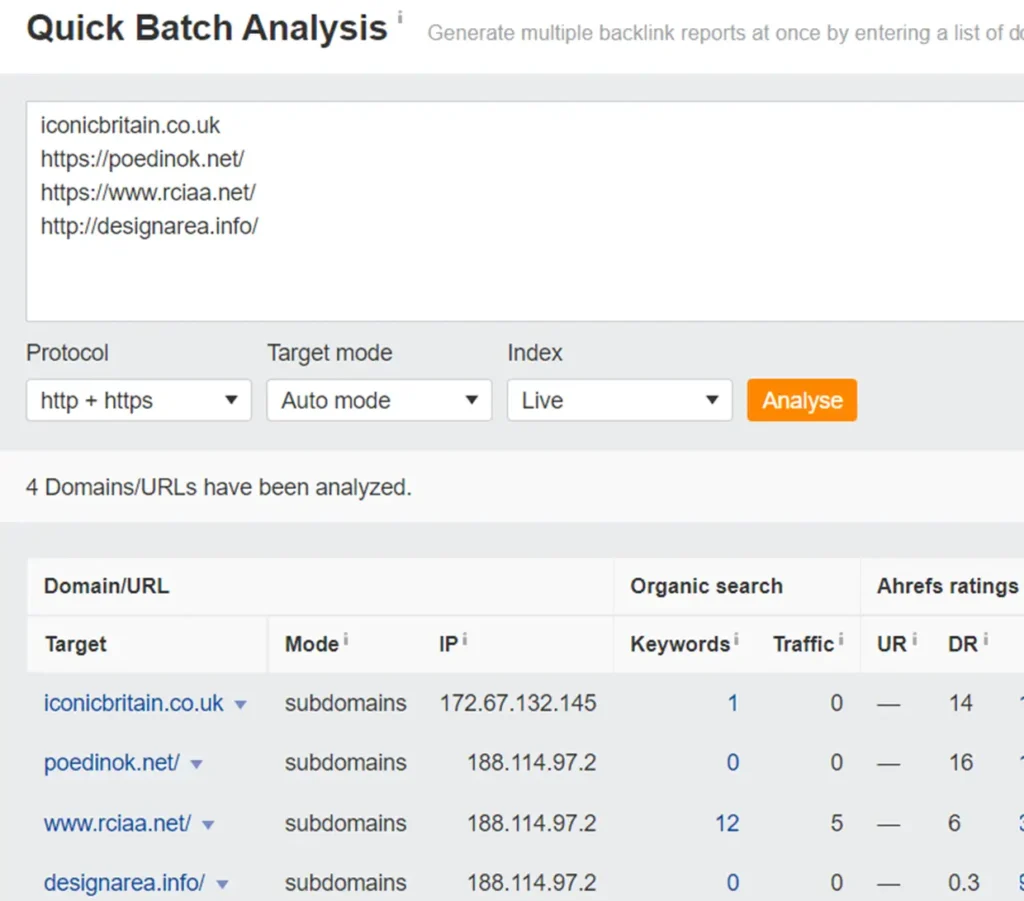Expand the arrow menu next to designarea.info/
The height and width of the screenshot is (901, 1024).
[222, 884]
